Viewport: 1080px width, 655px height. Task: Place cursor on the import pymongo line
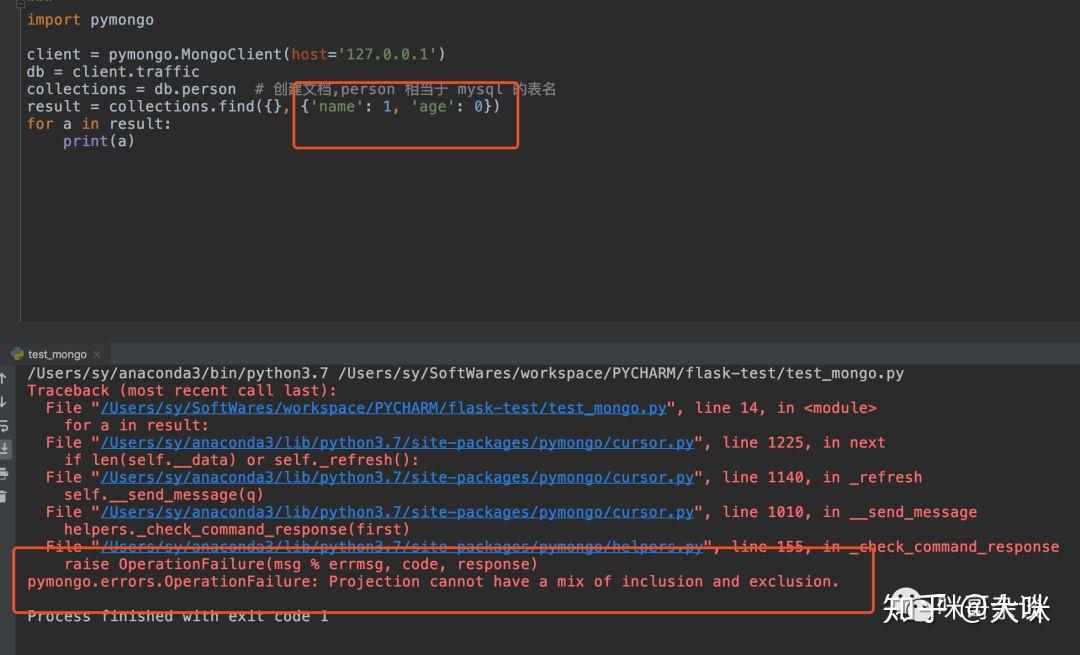(90, 20)
